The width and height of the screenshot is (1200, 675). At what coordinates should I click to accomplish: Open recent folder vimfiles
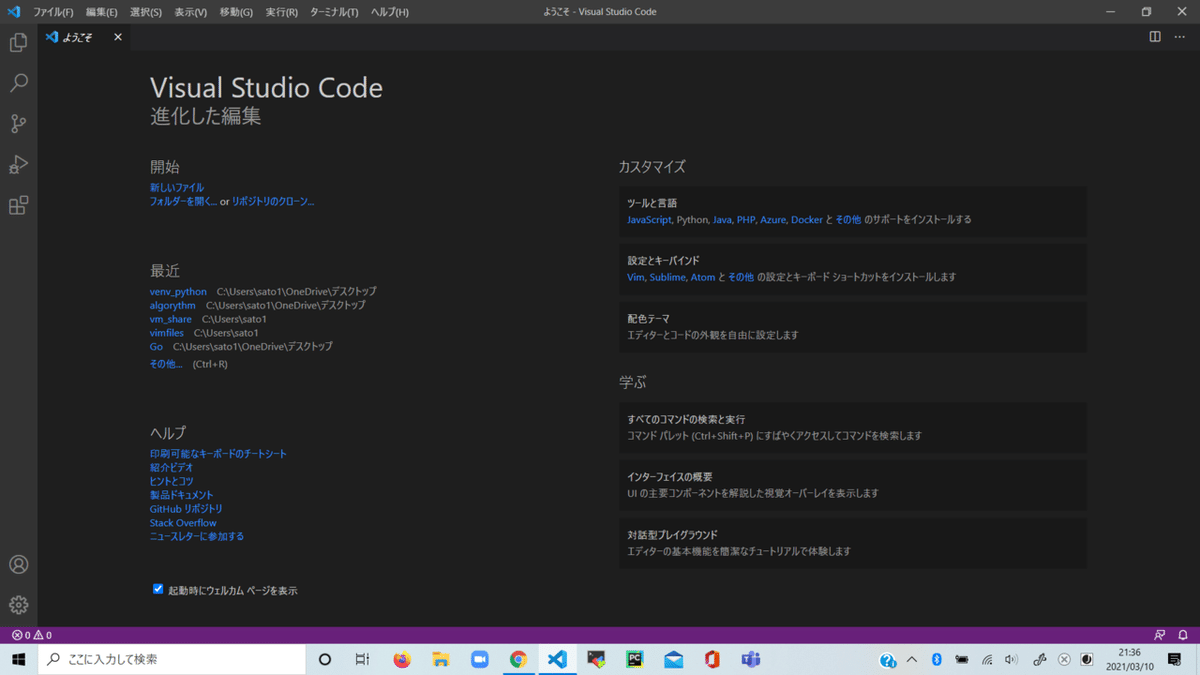coord(167,333)
